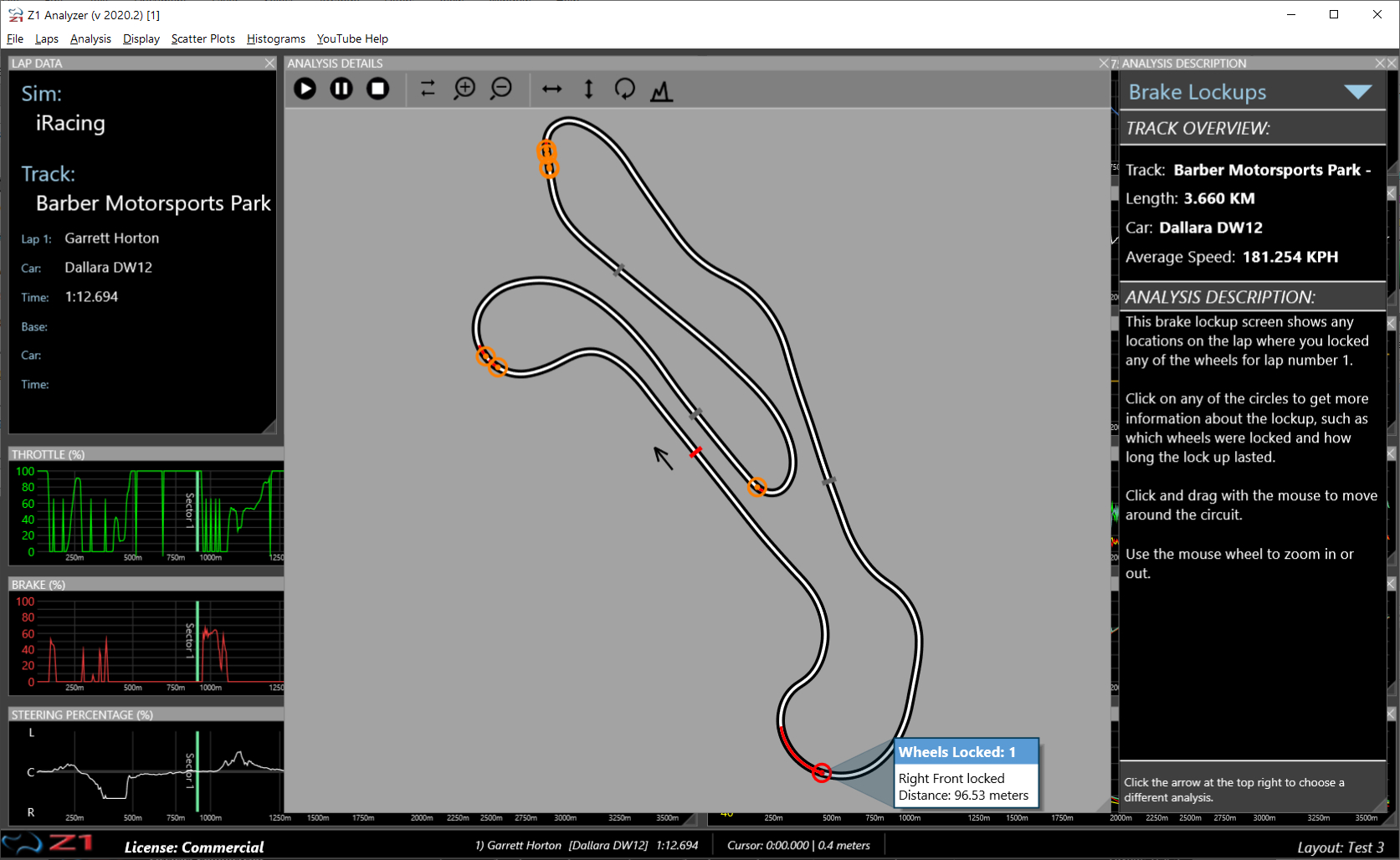Open the Laps menu

(47, 38)
